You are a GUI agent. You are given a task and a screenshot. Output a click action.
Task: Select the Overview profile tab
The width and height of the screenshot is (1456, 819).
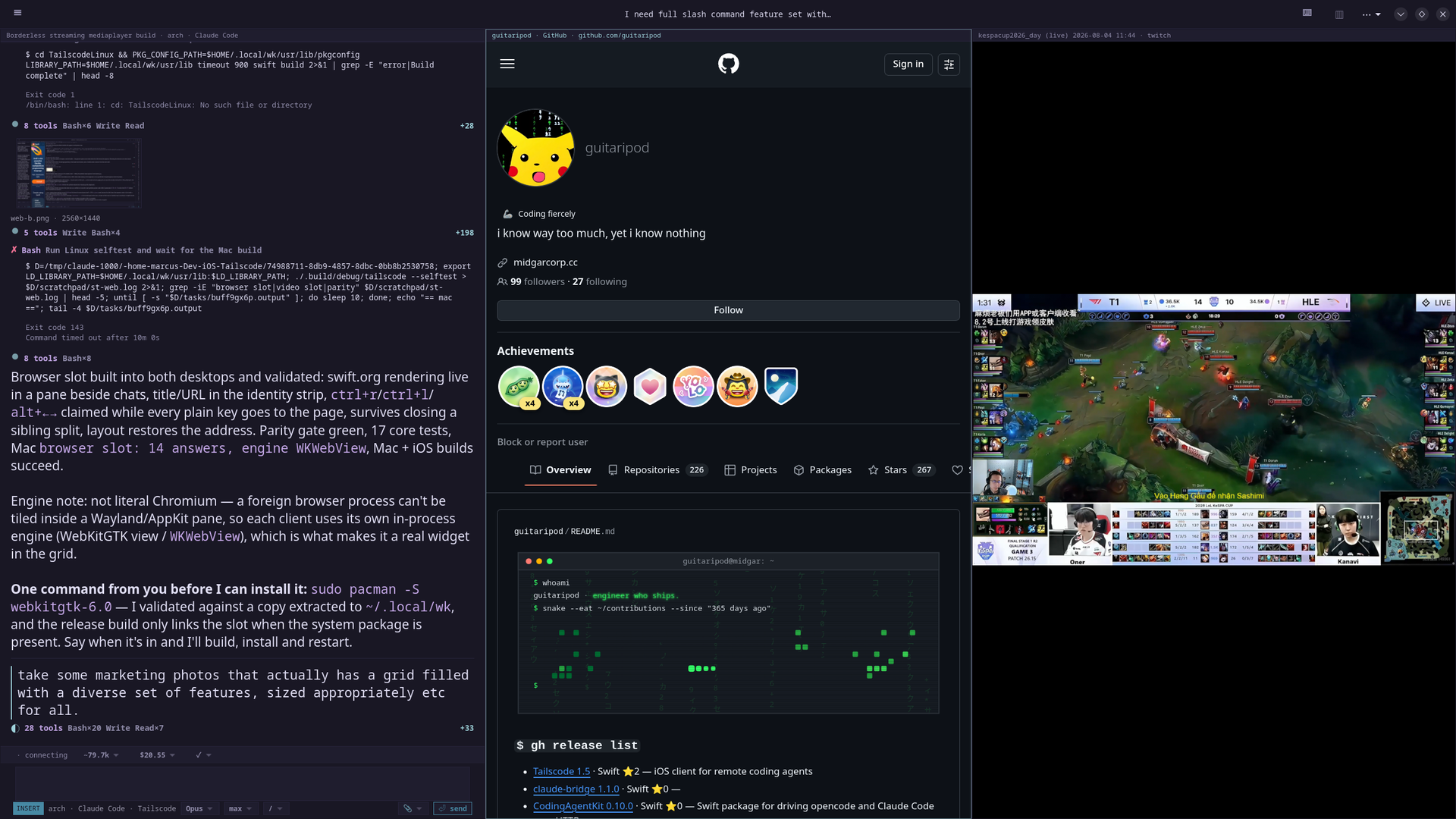560,470
